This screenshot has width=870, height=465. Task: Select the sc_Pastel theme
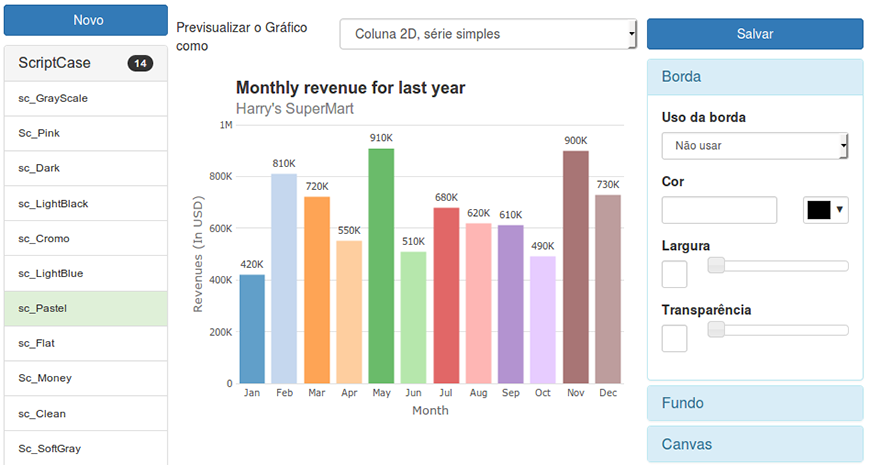click(x=86, y=309)
